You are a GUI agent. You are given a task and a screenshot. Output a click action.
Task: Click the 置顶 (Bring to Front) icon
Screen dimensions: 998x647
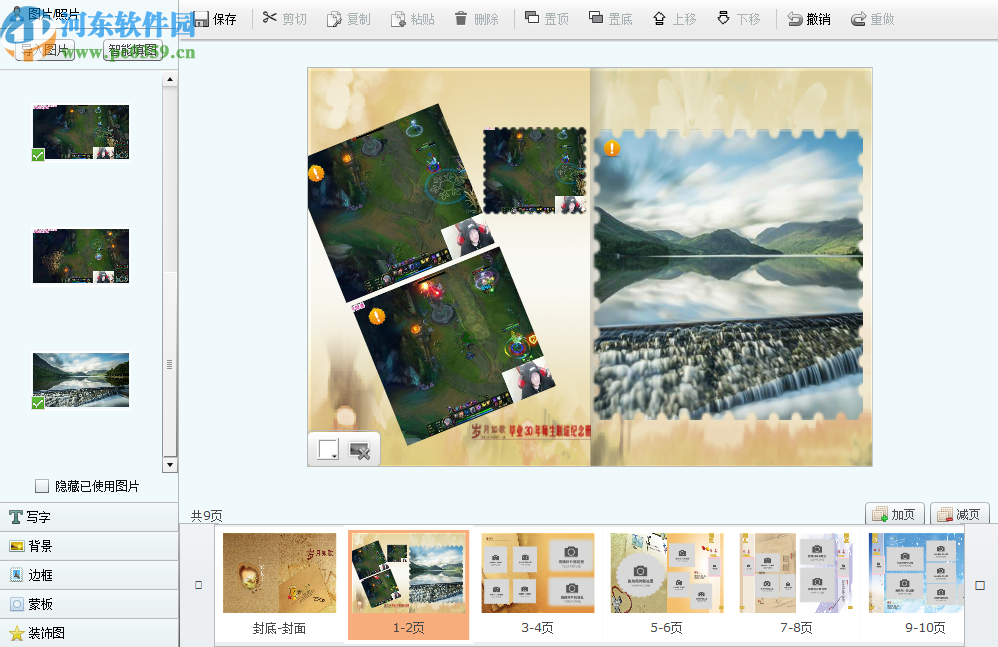click(x=546, y=17)
